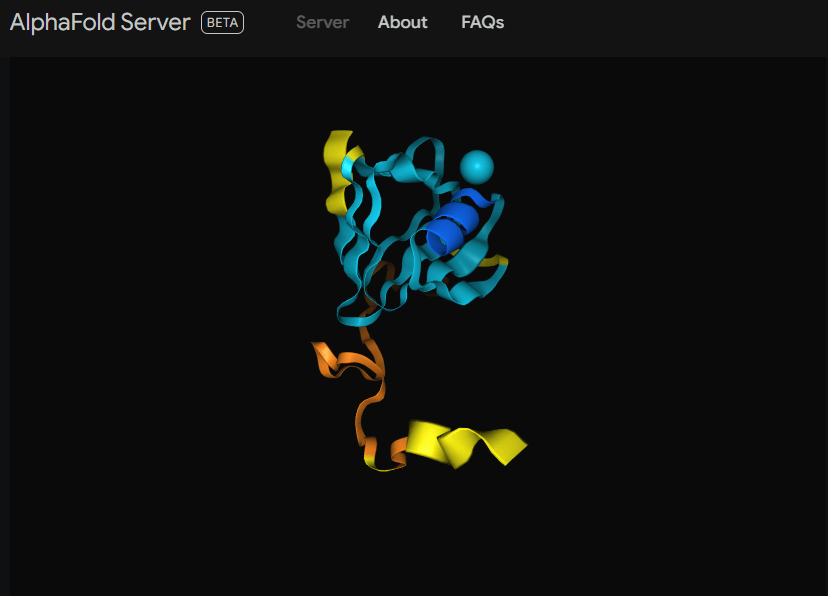Viewport: 828px width, 596px height.
Task: Open the About page
Action: point(402,22)
